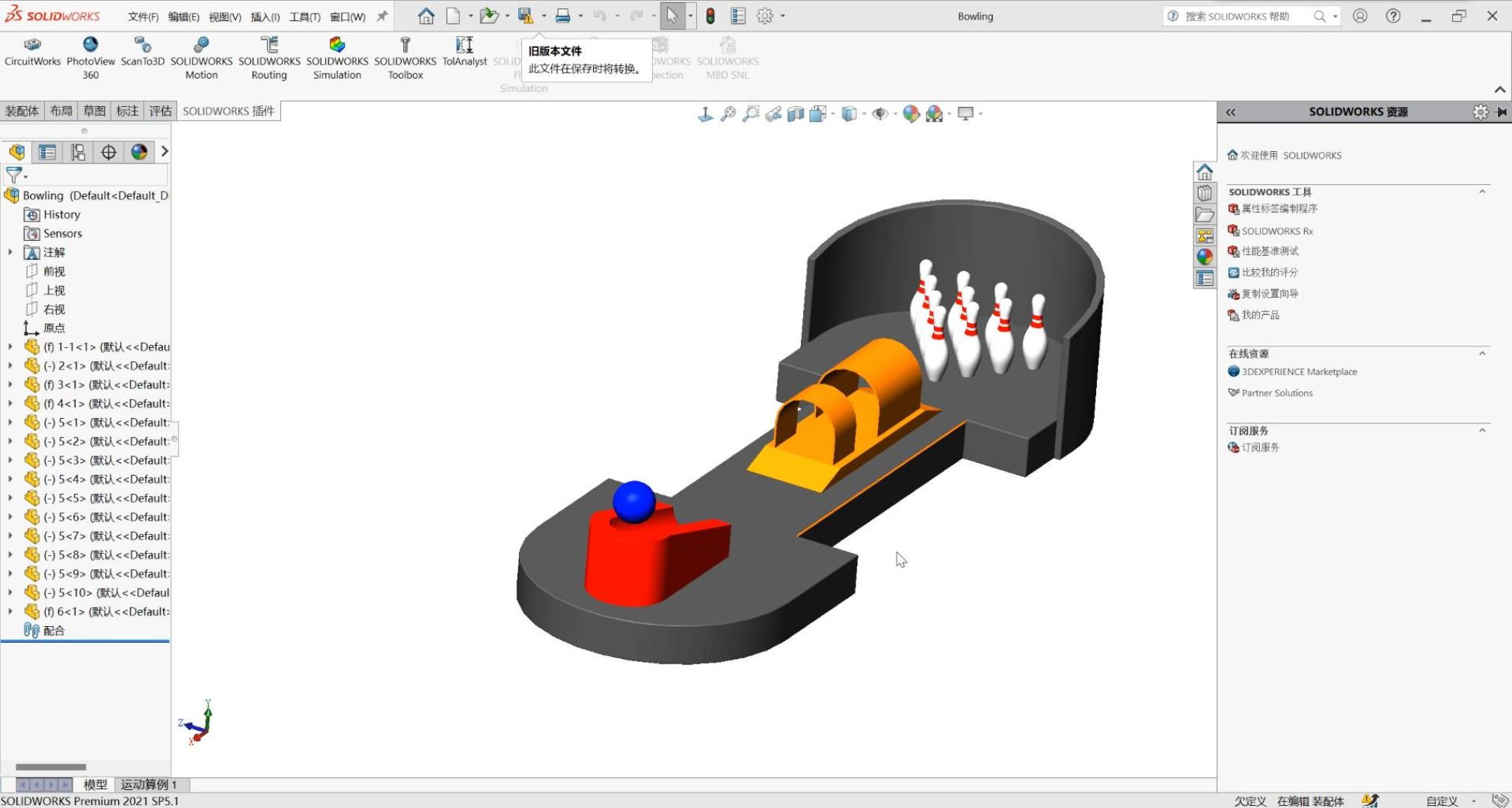Open the SOLIDWORKS Rx link
Screen dimensions: 1512x808
(x=1276, y=231)
